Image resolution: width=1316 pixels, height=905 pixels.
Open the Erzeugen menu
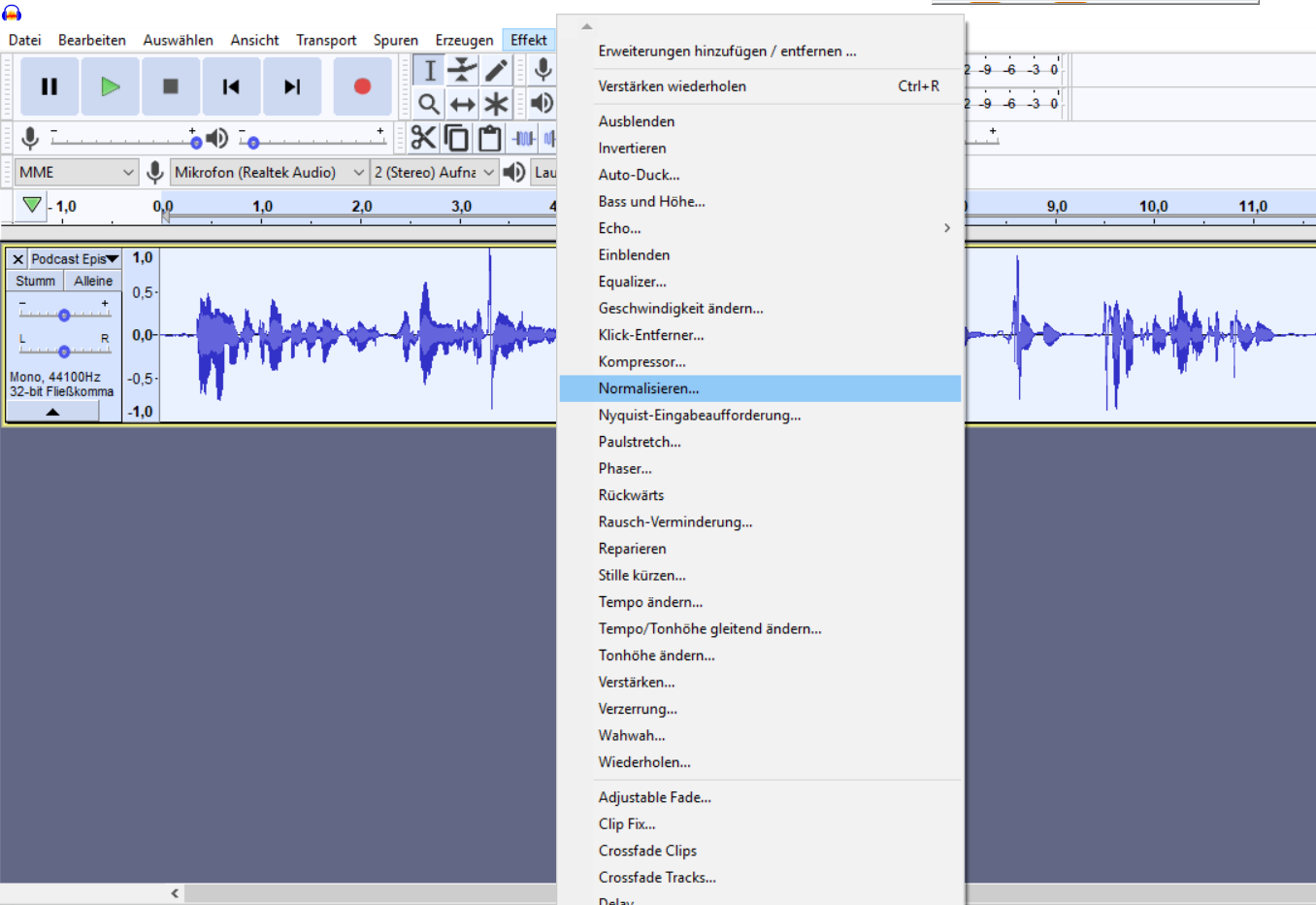(464, 40)
